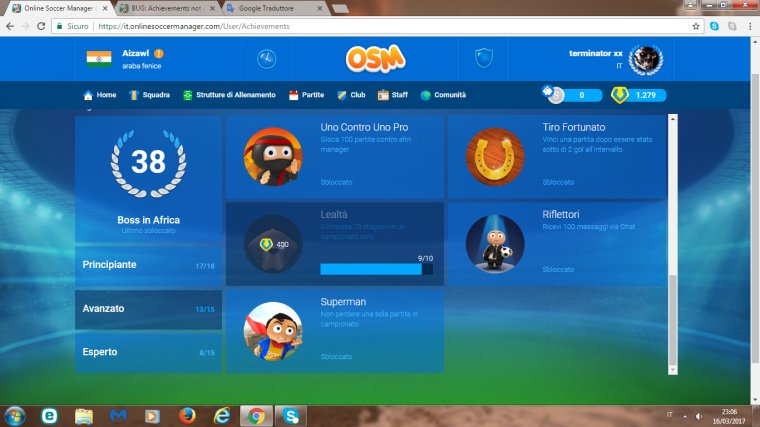Viewport: 760px width, 427px height.
Task: Click the Tiro Fortunato title
Action: [574, 127]
